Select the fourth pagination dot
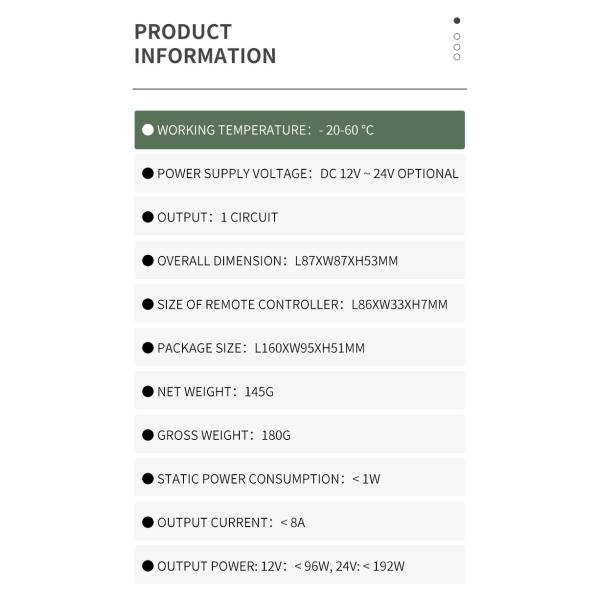Screen dimensions: 600x600 pyautogui.click(x=457, y=57)
